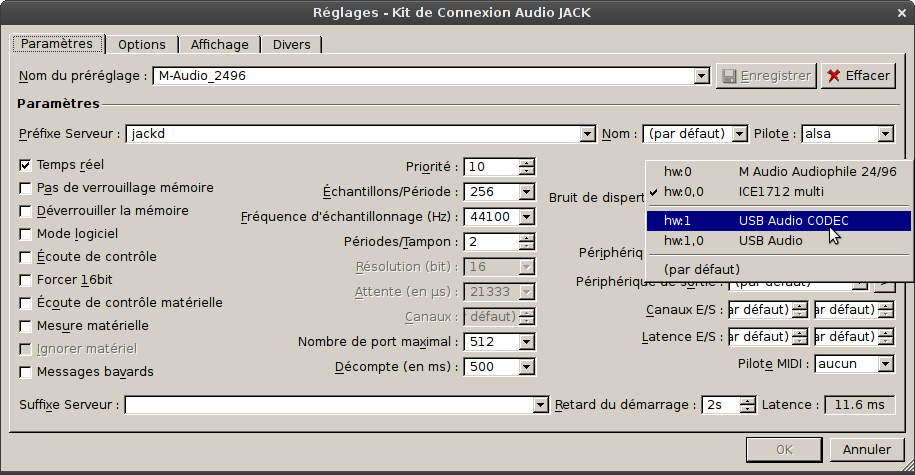This screenshot has width=915, height=475.
Task: Click second Canaux E/S spinner
Action: (886, 310)
